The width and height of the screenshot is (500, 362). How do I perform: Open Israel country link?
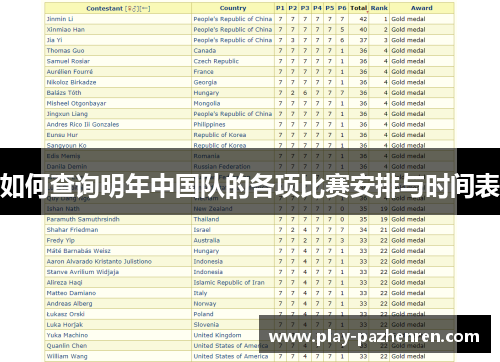(x=202, y=230)
